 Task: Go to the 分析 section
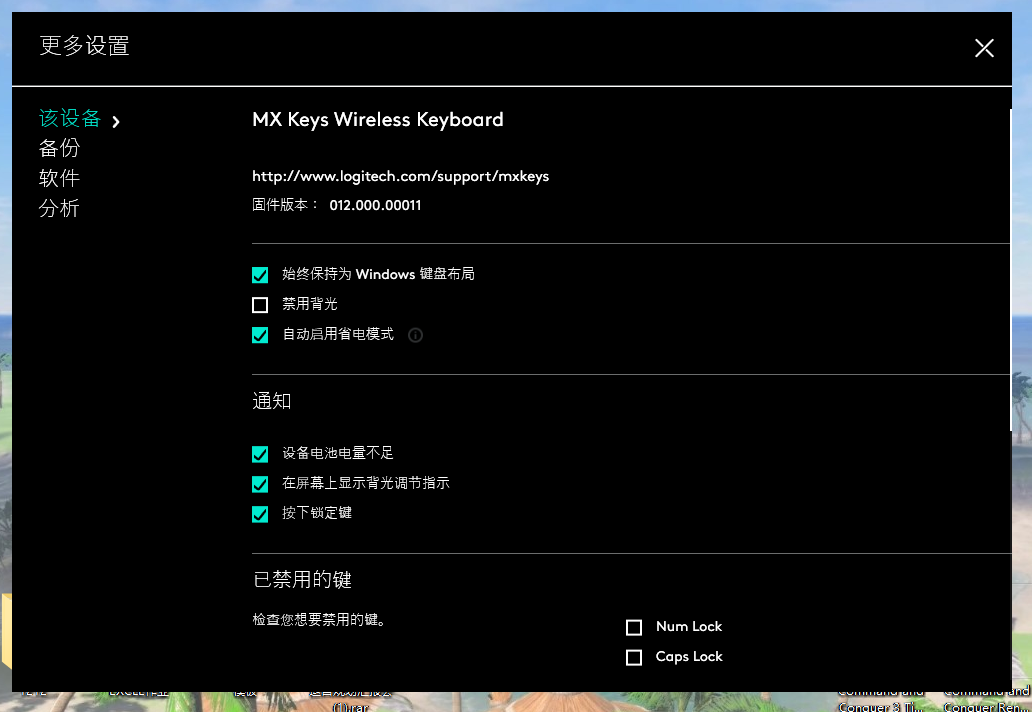tap(59, 208)
